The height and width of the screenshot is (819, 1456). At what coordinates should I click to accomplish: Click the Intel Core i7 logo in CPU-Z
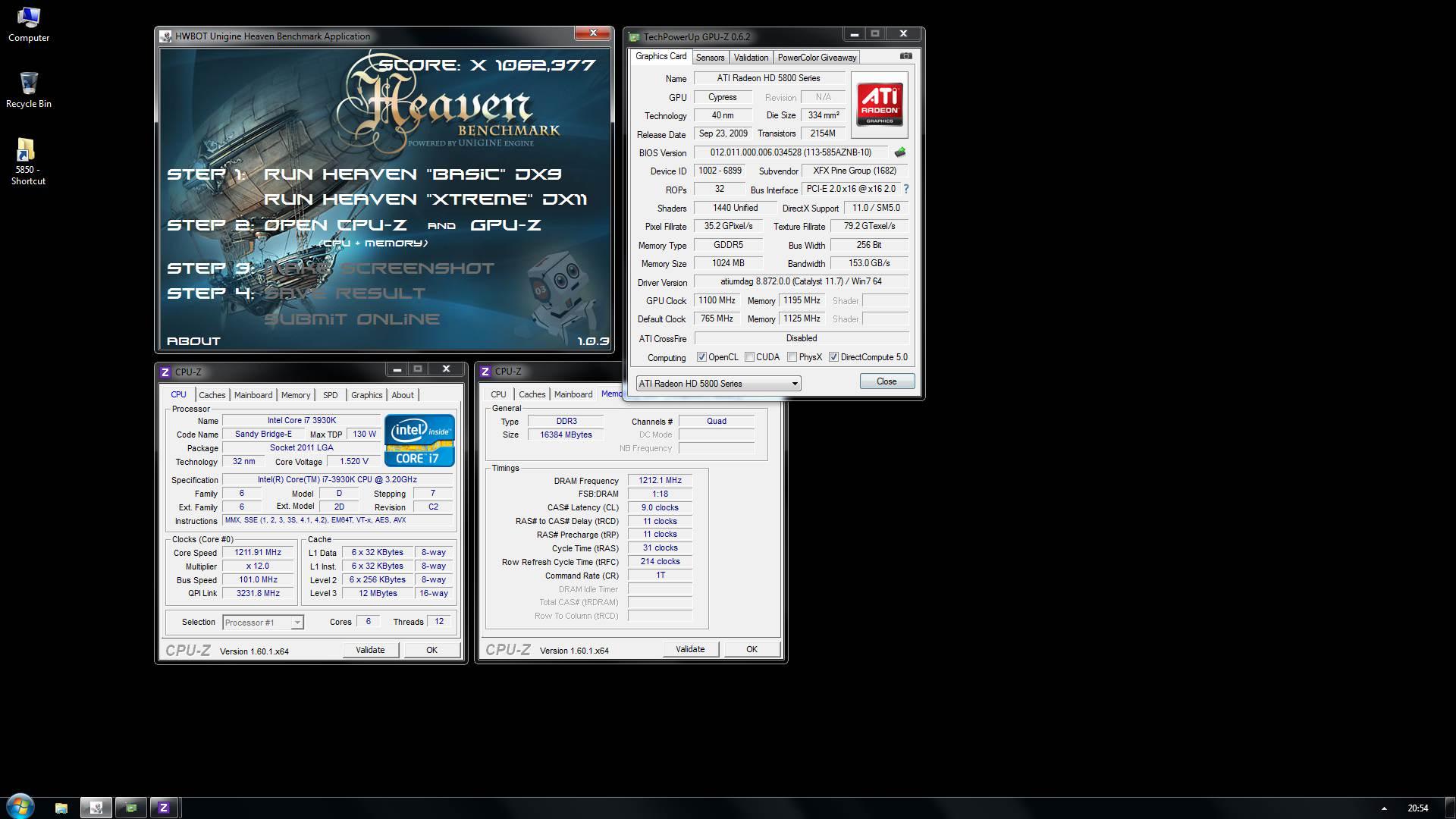pos(419,441)
